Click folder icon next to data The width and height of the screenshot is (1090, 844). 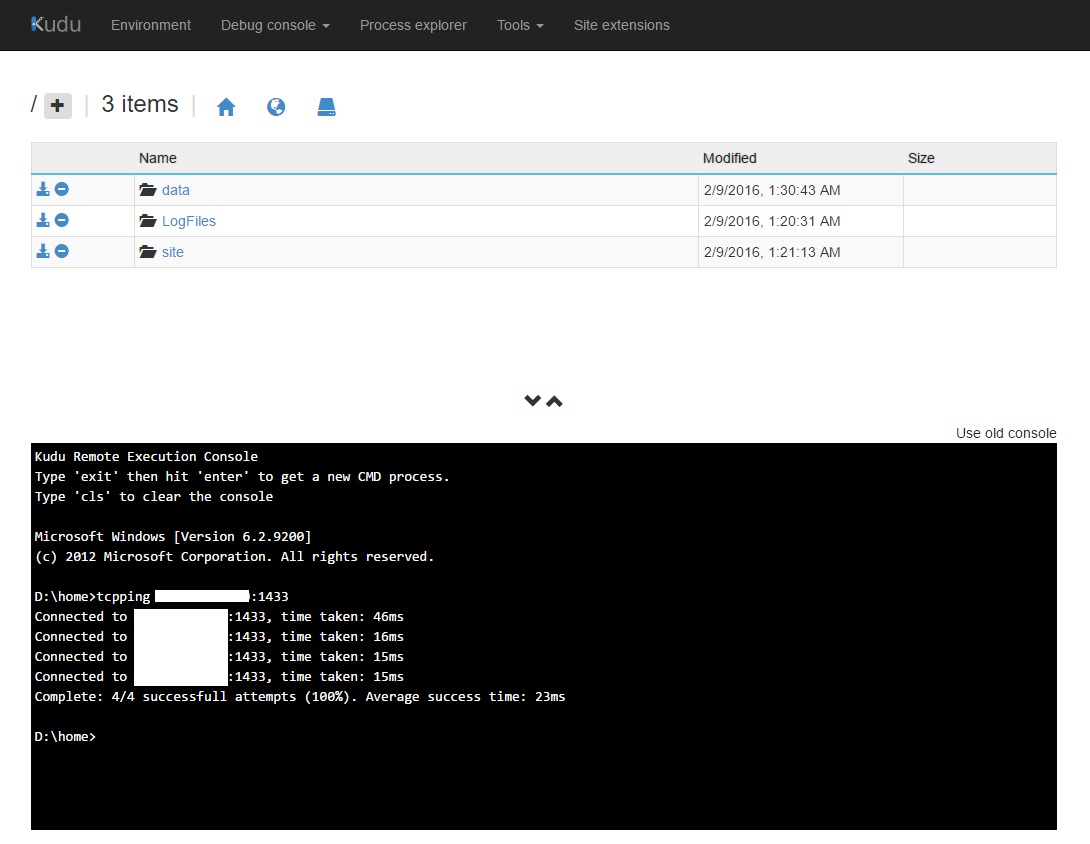pyautogui.click(x=147, y=190)
